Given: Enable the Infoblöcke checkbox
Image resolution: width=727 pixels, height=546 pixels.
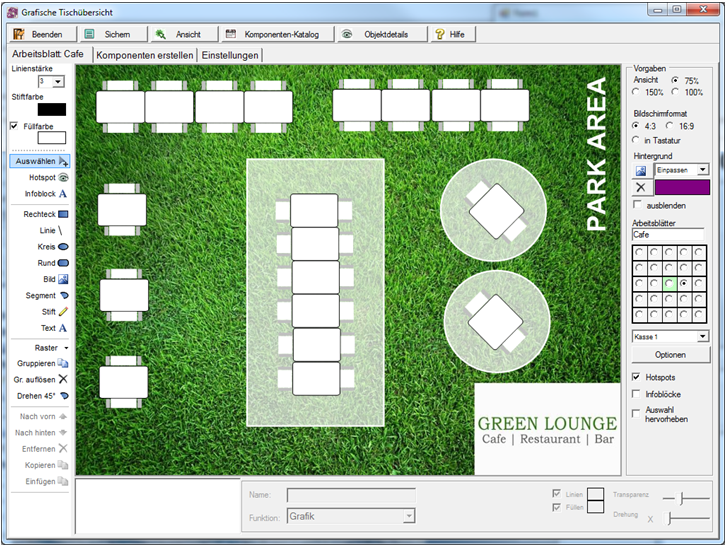Looking at the screenshot, I should pos(637,394).
